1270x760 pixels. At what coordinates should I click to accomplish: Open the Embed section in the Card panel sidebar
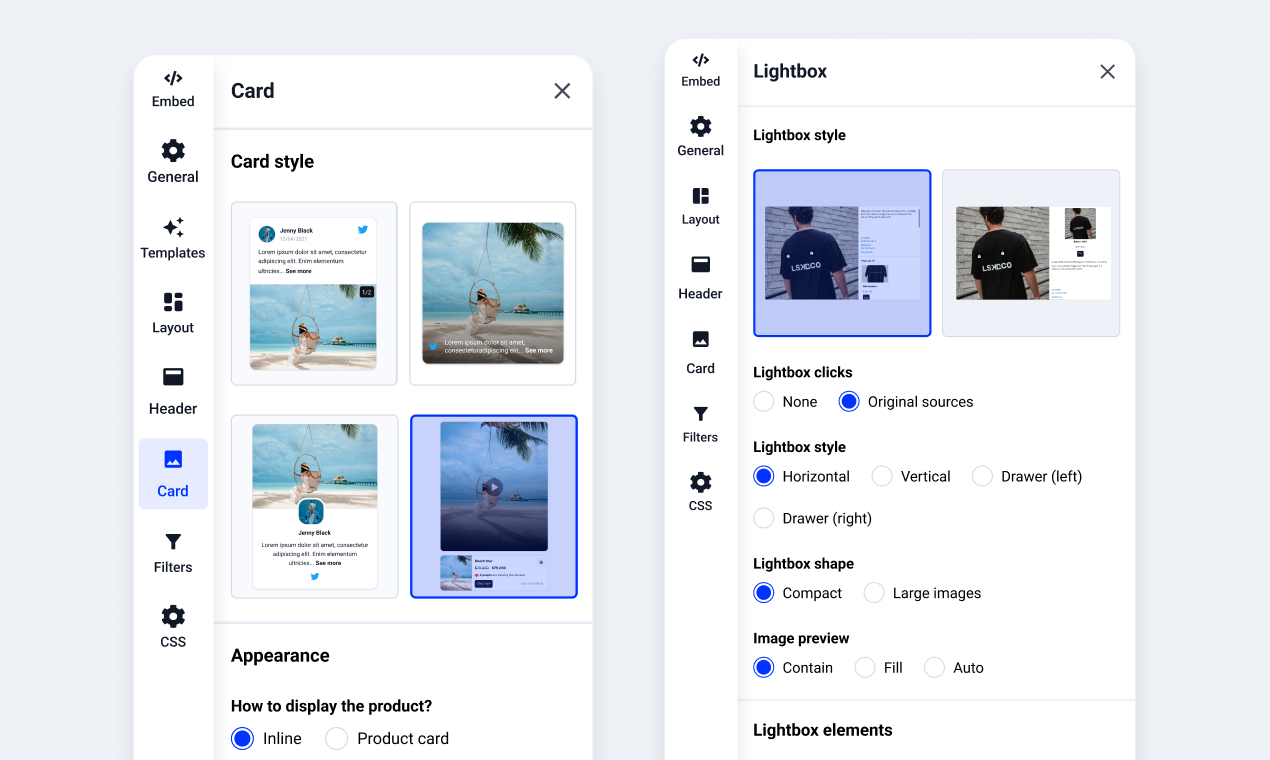(x=173, y=88)
